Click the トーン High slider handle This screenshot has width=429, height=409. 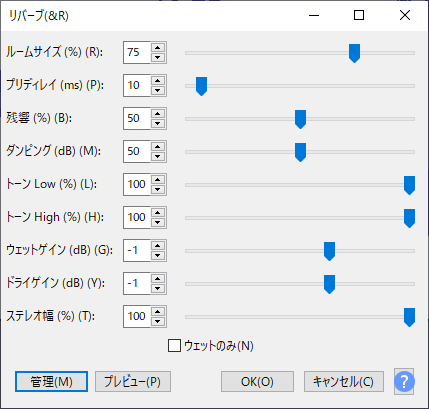click(x=409, y=218)
